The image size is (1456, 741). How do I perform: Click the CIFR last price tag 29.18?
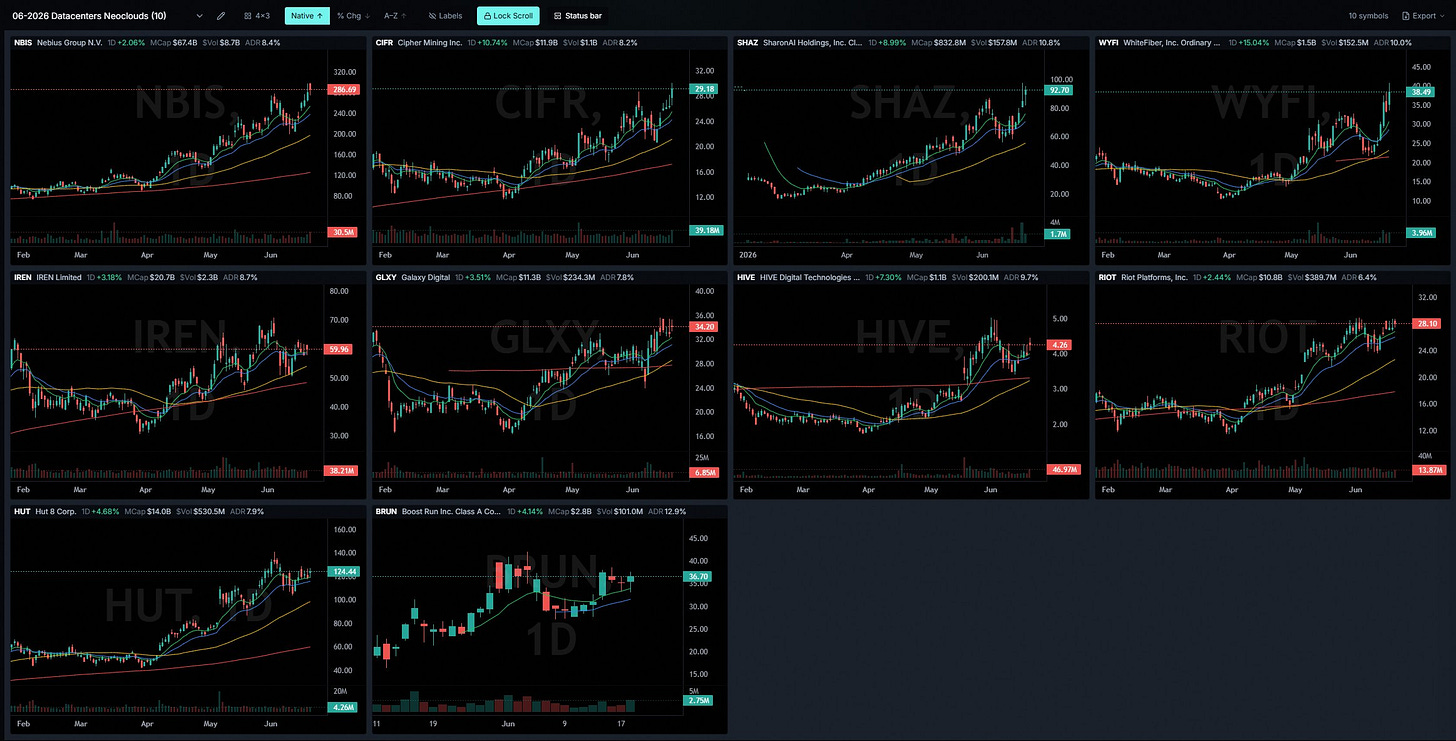706,90
